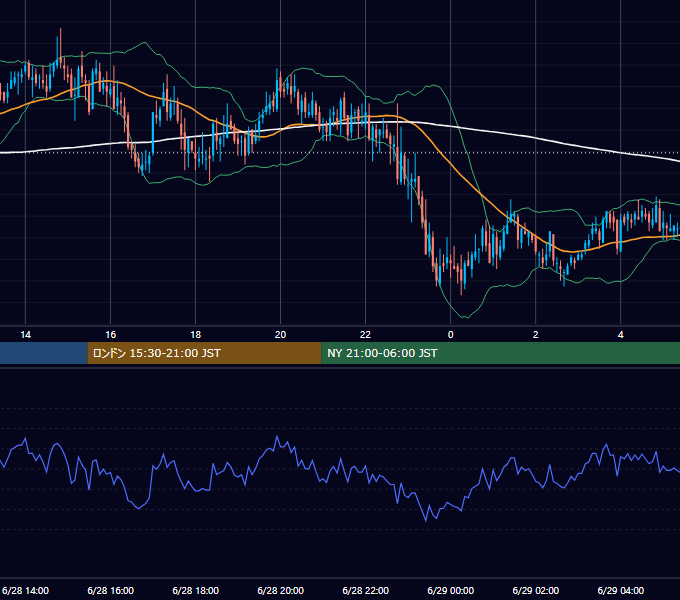Click the NY 21:00-06:00 JST session bar
This screenshot has width=680, height=600.
point(500,353)
